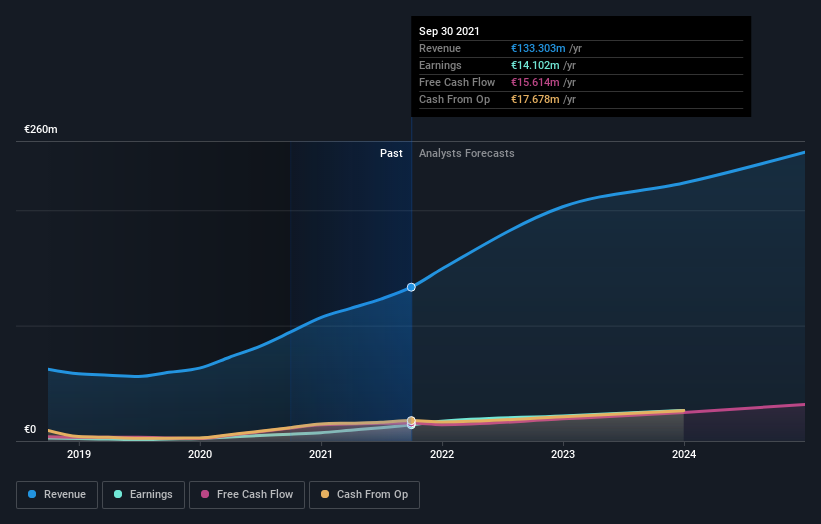Screen dimensions: 821x524
Task: Click the pink Free Cash Flow legend dot
Action: click(205, 494)
